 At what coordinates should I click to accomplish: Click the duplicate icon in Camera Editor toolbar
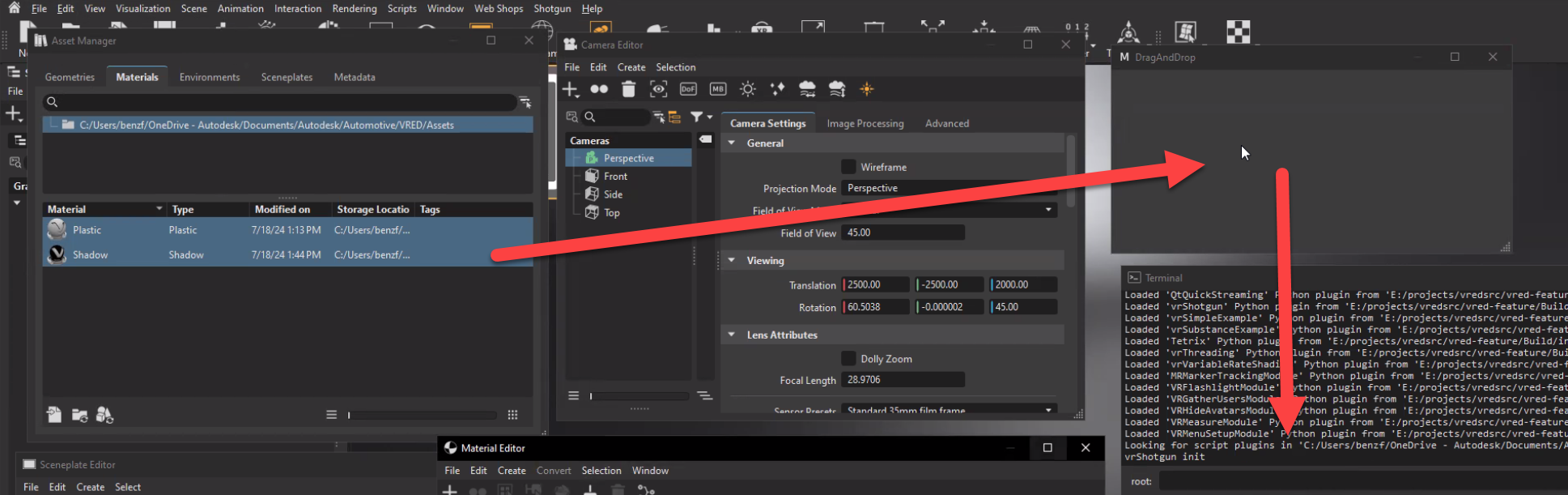(599, 89)
